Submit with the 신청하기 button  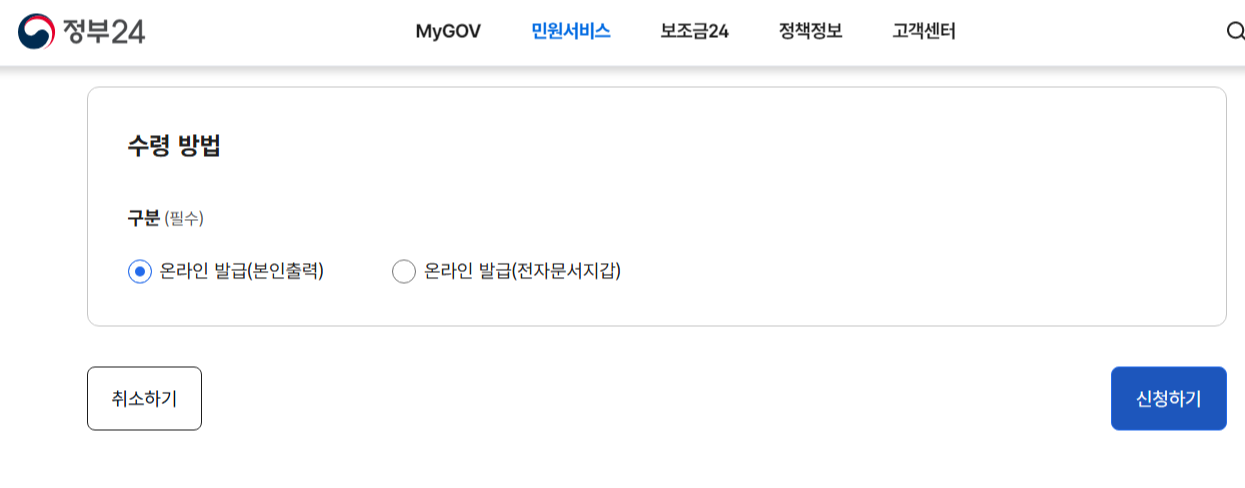(x=1168, y=398)
